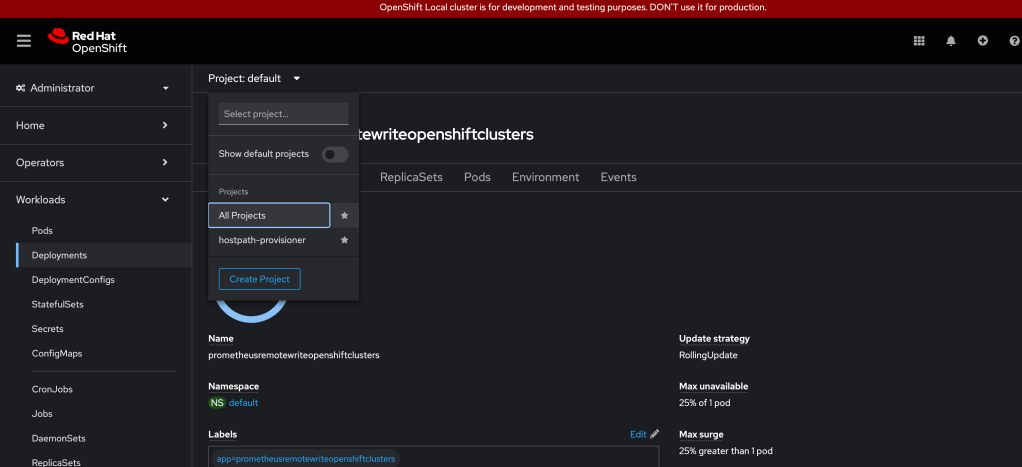Click the deployment name value text
Screen dimensions: 1022x467
(x=294, y=355)
